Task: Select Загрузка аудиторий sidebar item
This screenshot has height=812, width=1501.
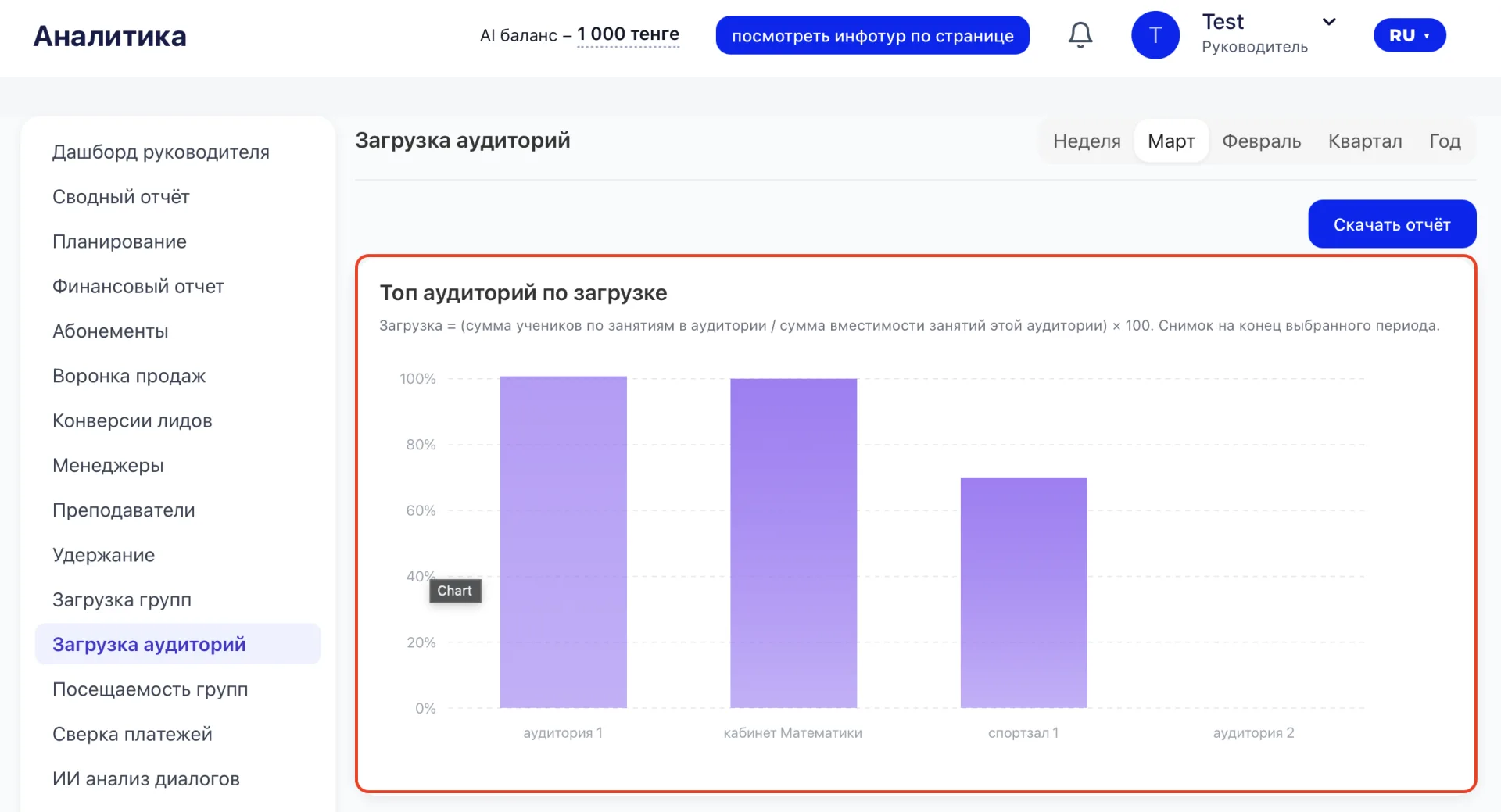Action: [178, 644]
